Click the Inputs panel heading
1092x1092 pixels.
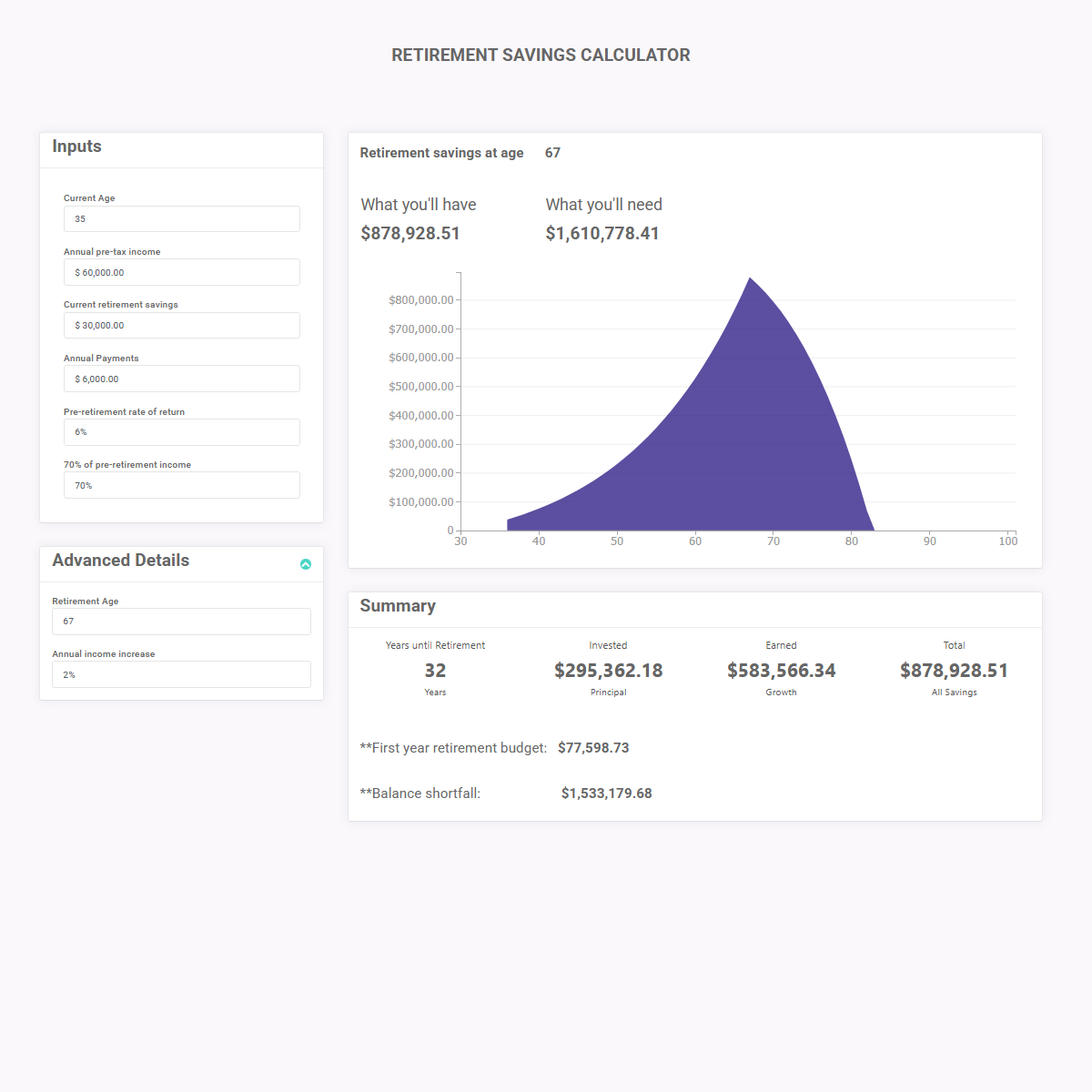pyautogui.click(x=76, y=146)
